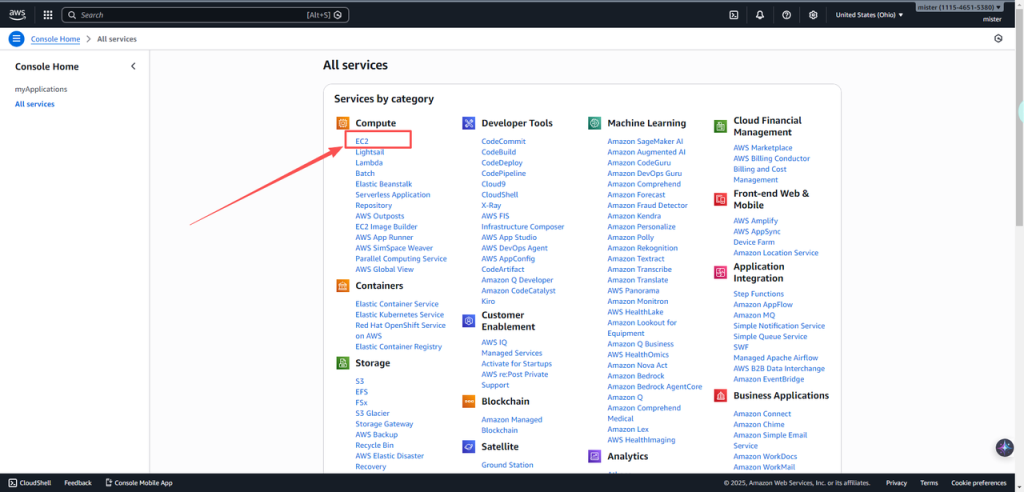1024x492 pixels.
Task: Click the Blockchain category icon
Action: pyautogui.click(x=468, y=401)
